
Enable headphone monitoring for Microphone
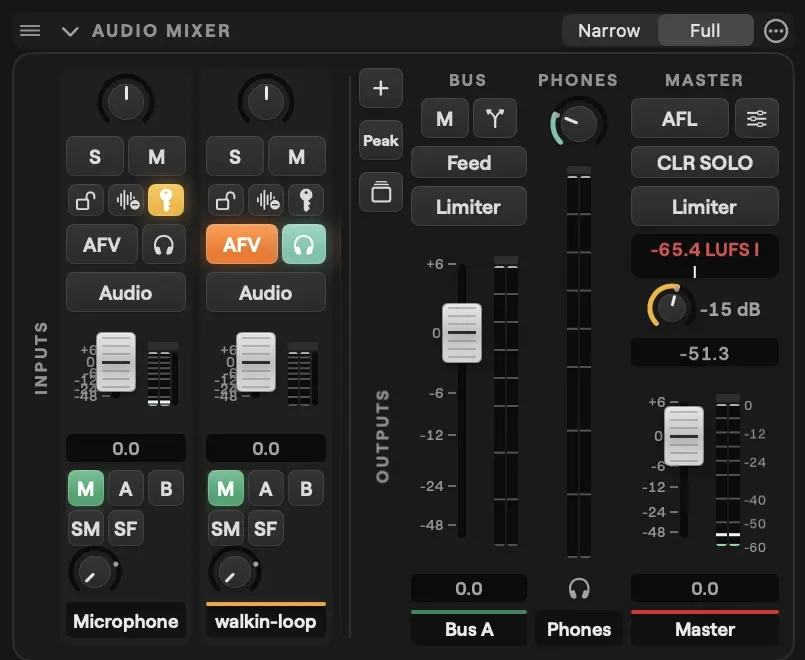point(164,244)
